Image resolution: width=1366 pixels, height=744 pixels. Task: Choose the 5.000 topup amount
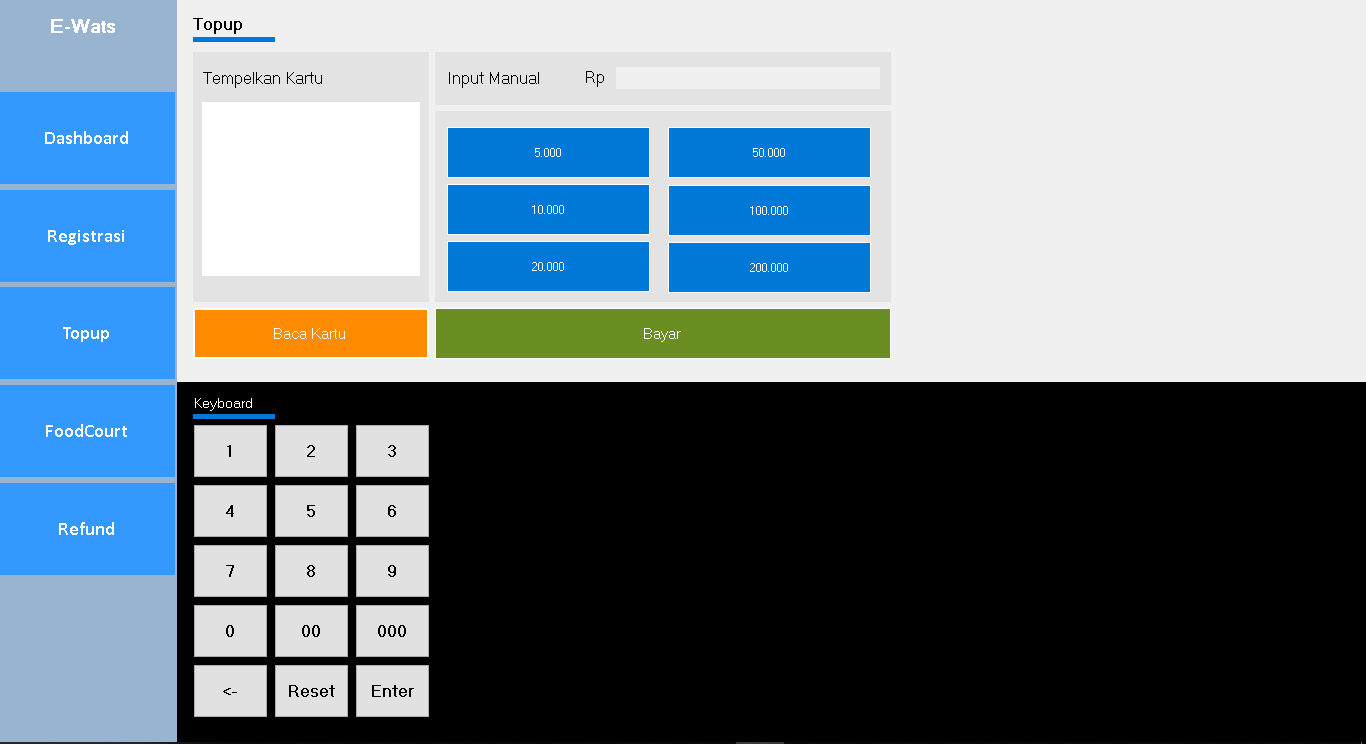pyautogui.click(x=548, y=153)
